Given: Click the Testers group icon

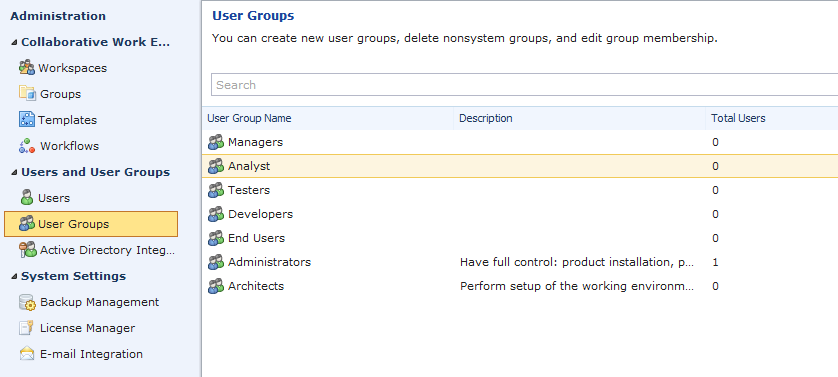Looking at the screenshot, I should [x=216, y=190].
